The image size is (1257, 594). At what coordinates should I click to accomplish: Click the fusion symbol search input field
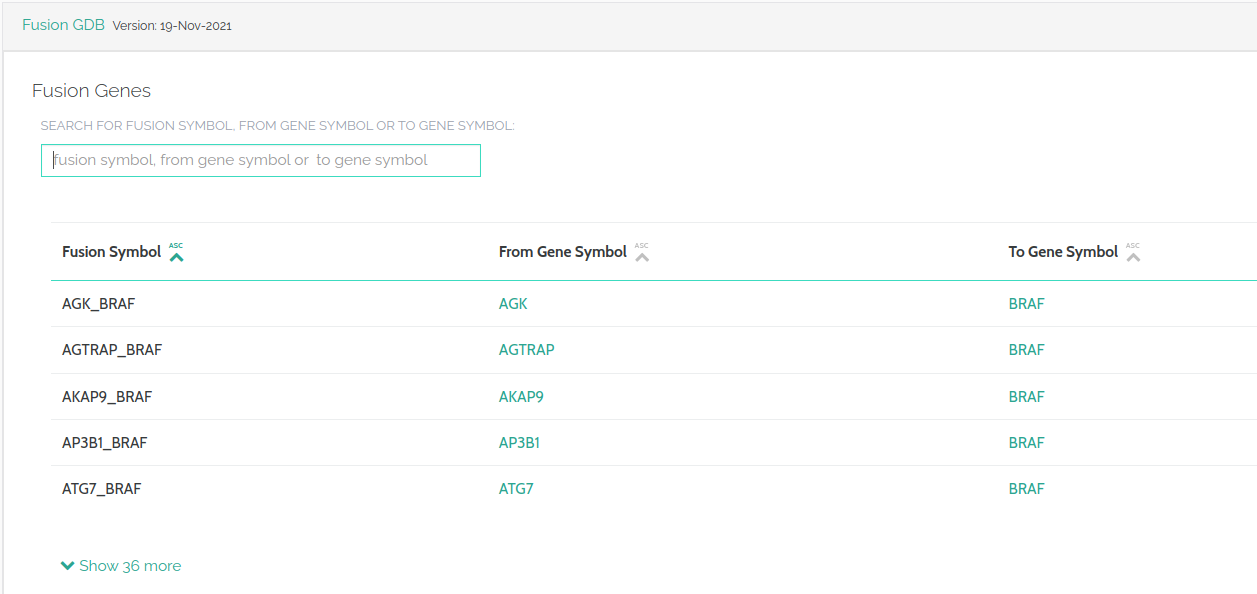click(x=260, y=160)
